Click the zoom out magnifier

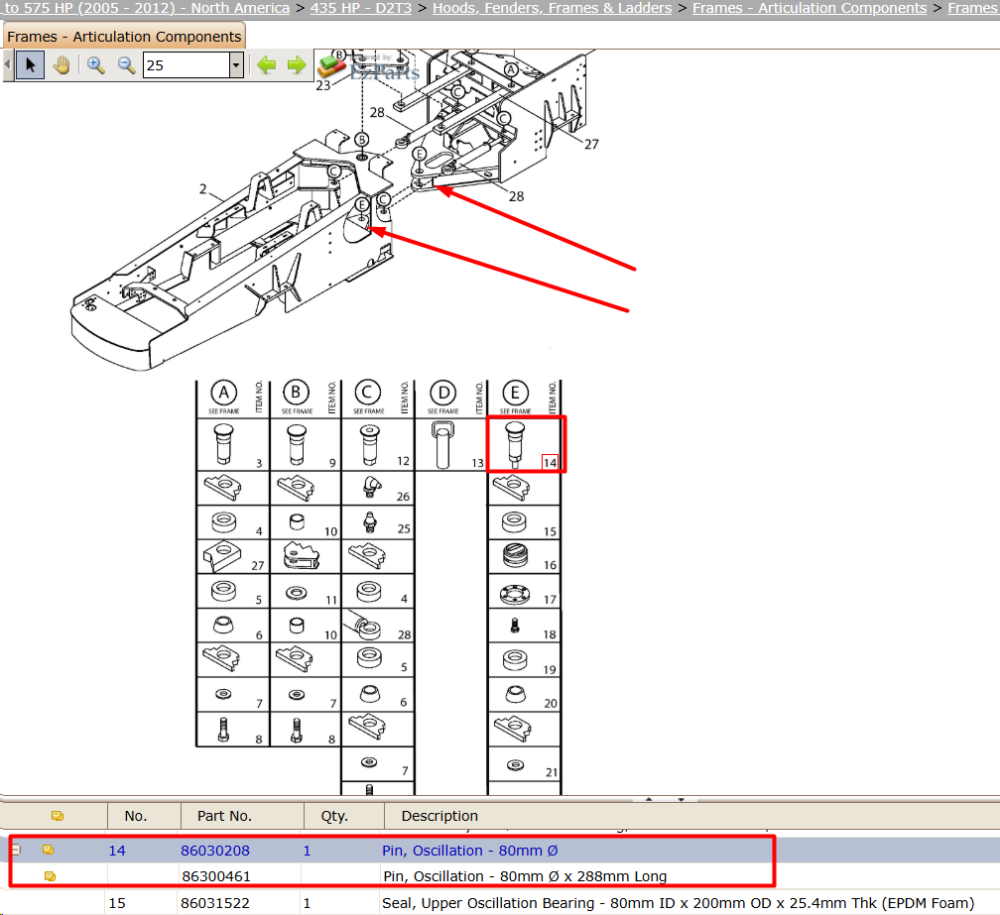click(126, 65)
